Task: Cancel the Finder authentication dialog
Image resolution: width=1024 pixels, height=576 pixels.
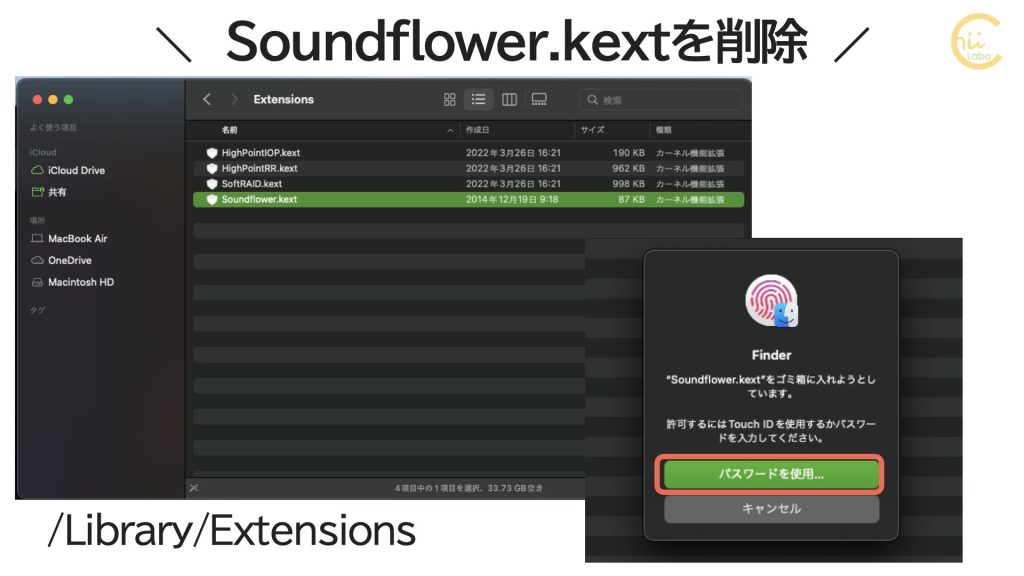Action: (x=771, y=509)
